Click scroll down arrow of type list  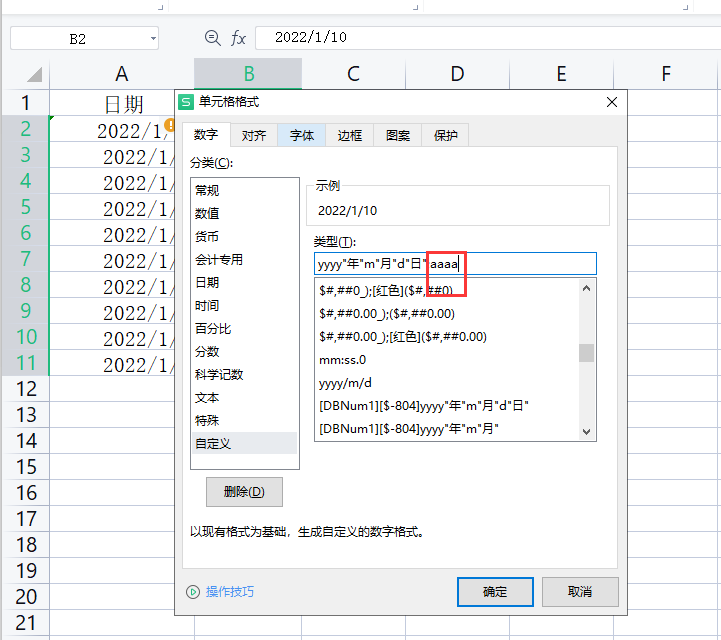tap(586, 432)
